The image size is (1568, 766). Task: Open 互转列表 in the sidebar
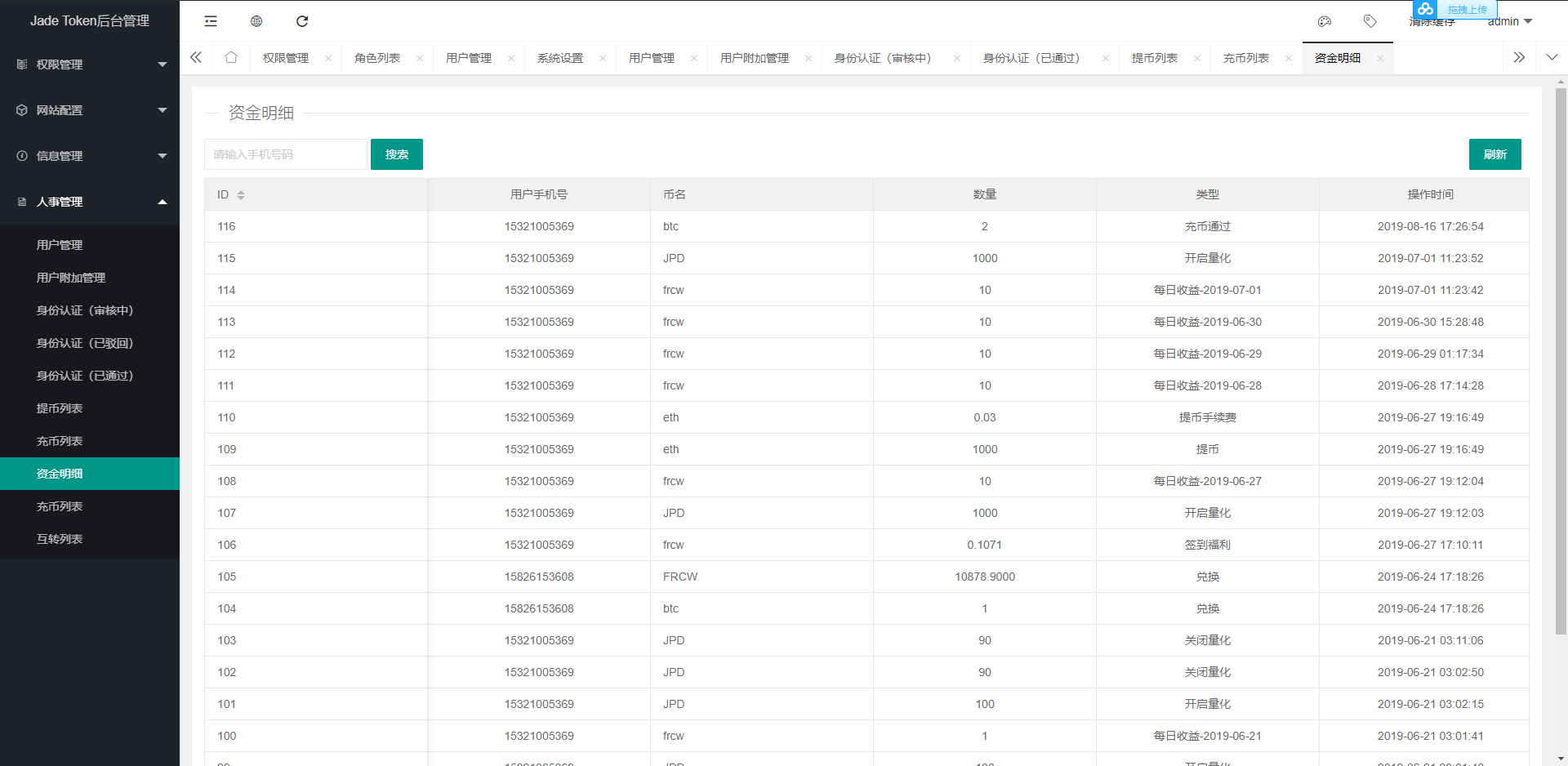click(x=60, y=539)
